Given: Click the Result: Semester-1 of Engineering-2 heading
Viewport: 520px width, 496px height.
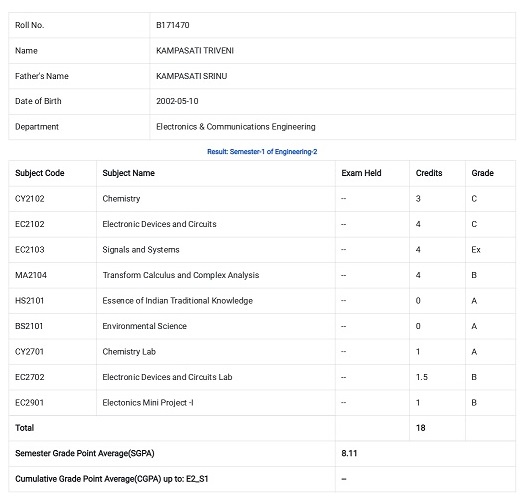Looking at the screenshot, I should click(262, 152).
